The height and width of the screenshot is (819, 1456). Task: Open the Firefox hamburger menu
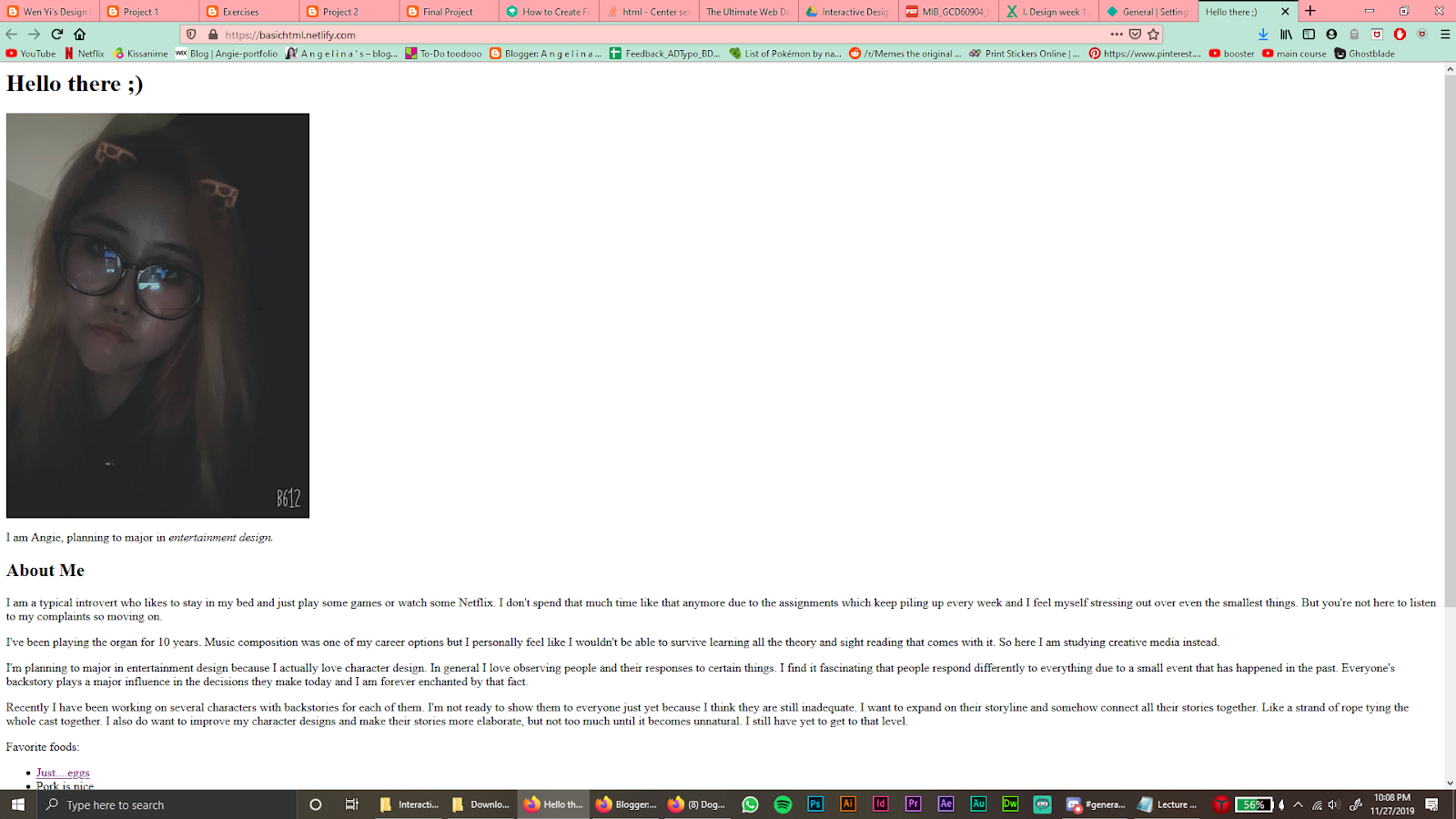[x=1444, y=35]
